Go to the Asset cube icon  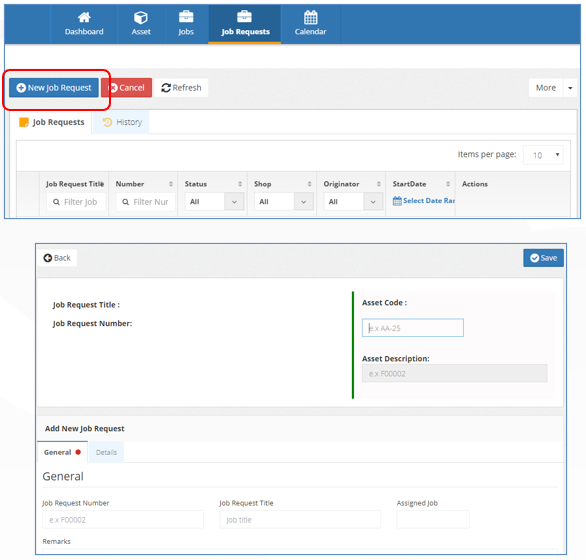pyautogui.click(x=141, y=17)
